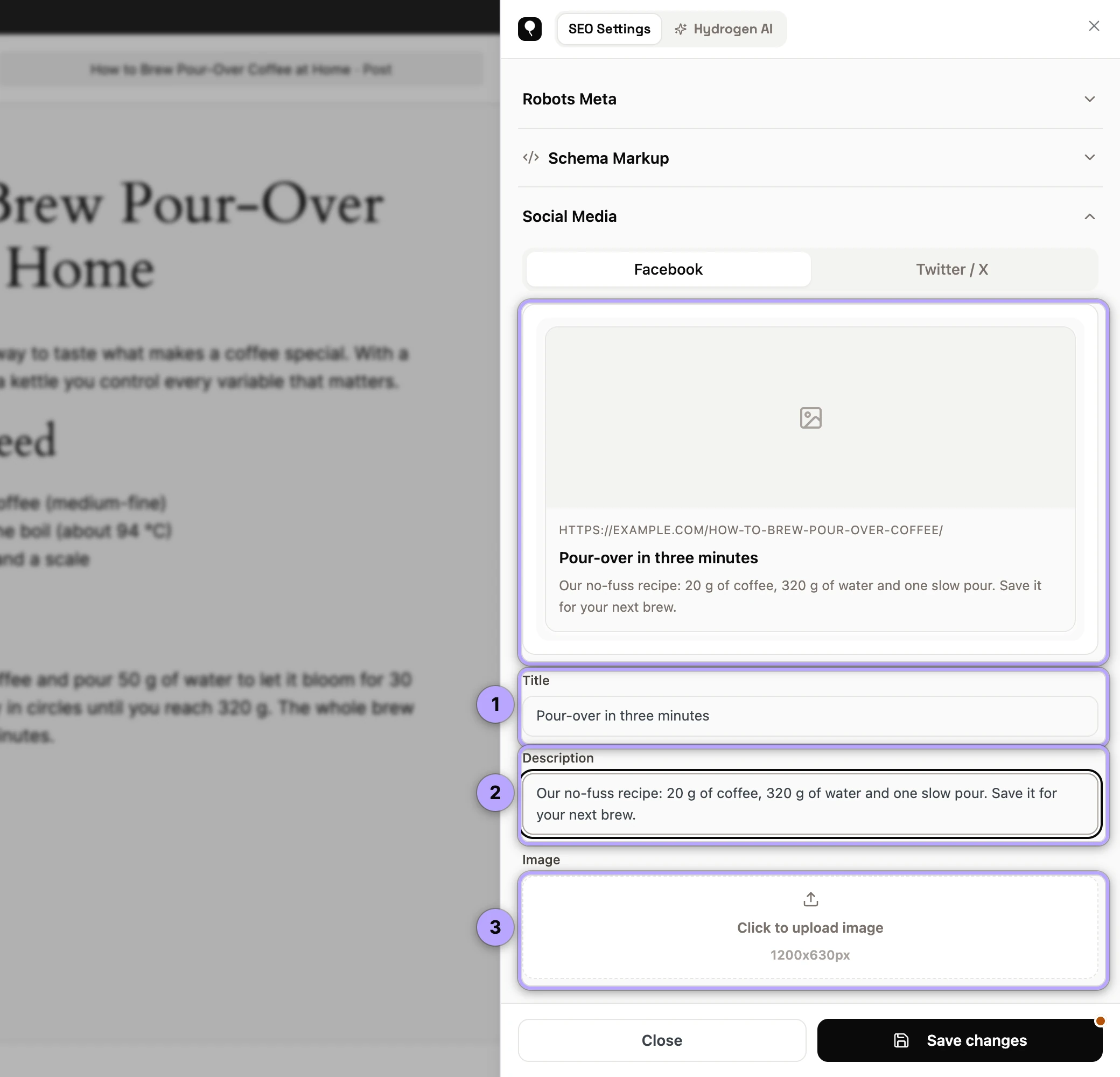Switch to the Twitter / X tab
The height and width of the screenshot is (1077, 1120).
952,269
